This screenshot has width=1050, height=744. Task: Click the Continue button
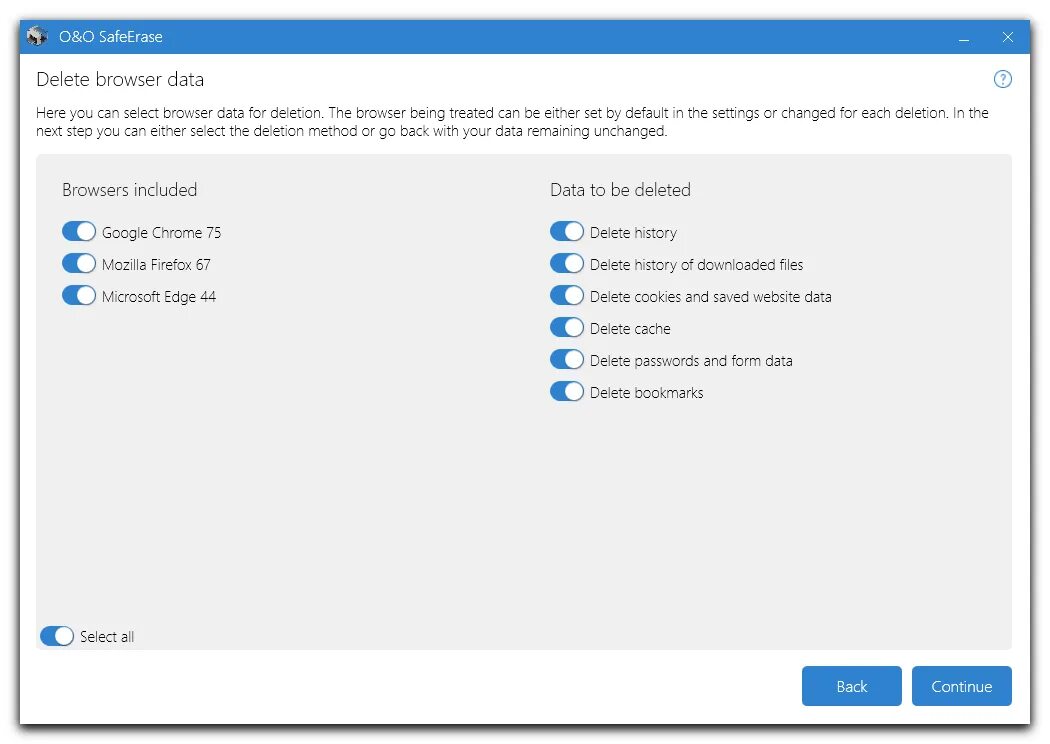961,686
